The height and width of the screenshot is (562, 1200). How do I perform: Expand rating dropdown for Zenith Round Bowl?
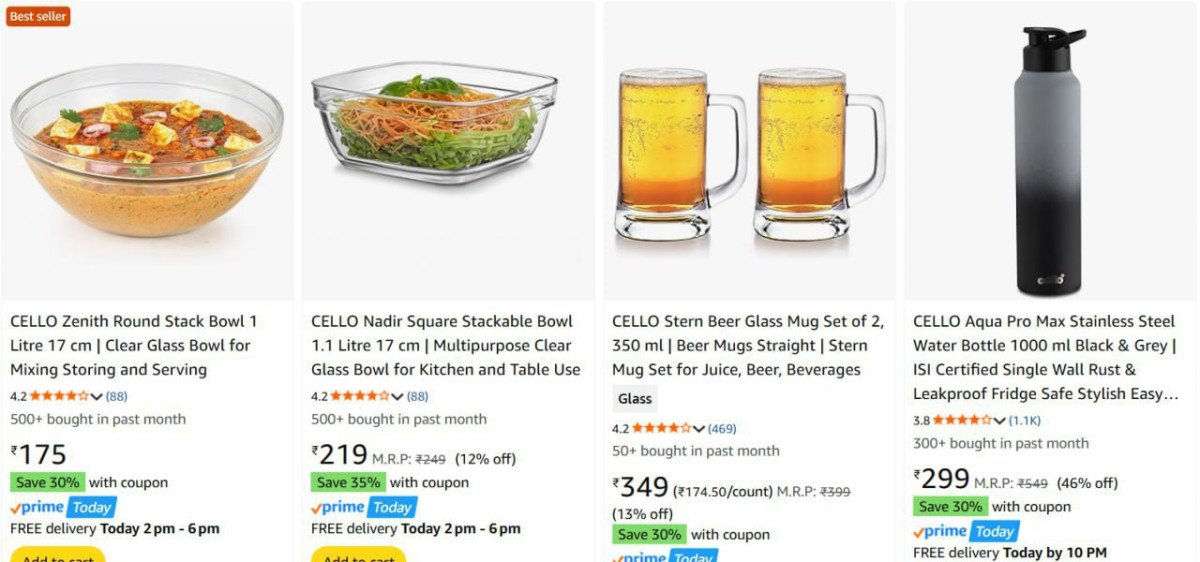click(97, 396)
